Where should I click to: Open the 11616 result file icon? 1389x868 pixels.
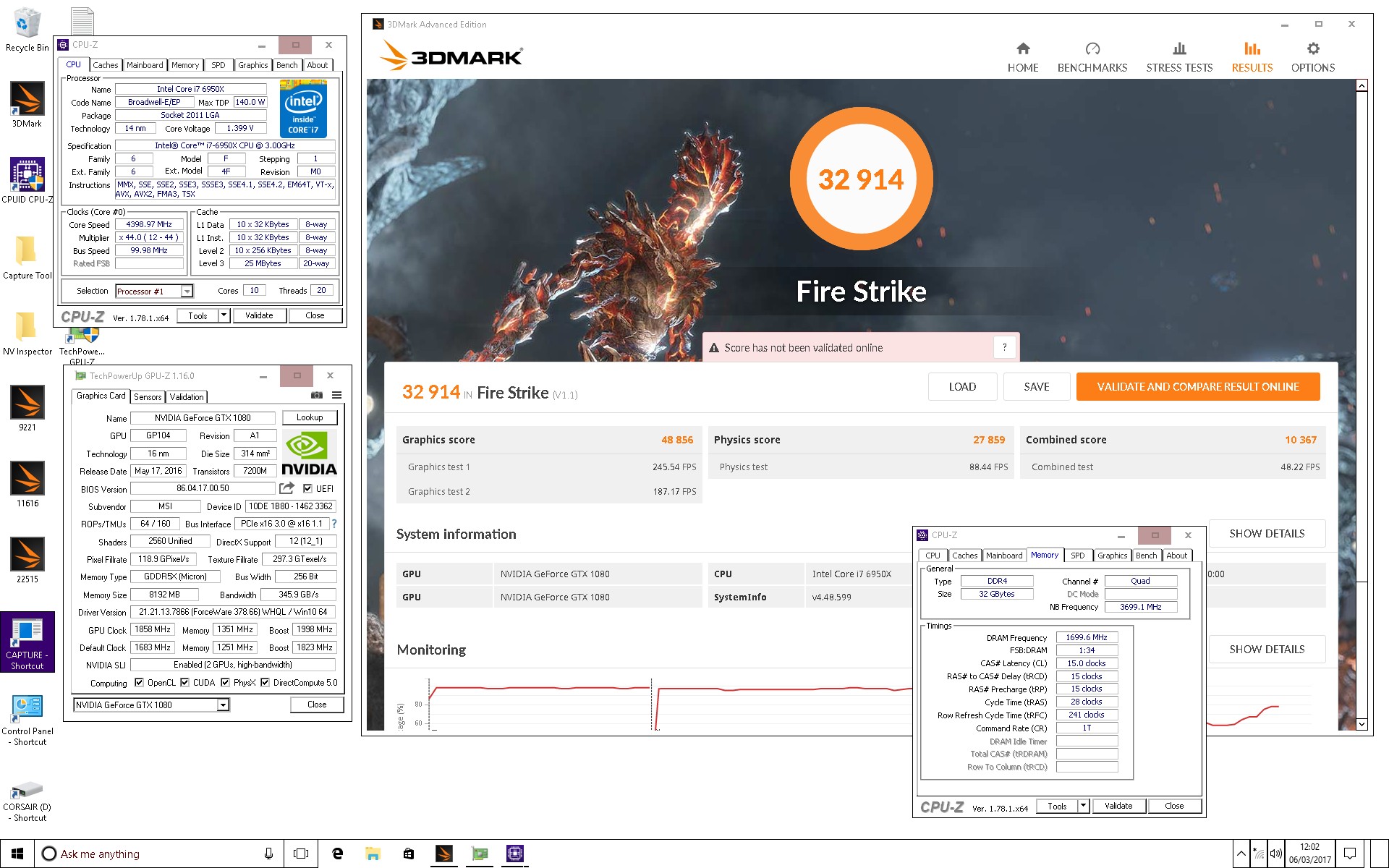click(x=27, y=485)
